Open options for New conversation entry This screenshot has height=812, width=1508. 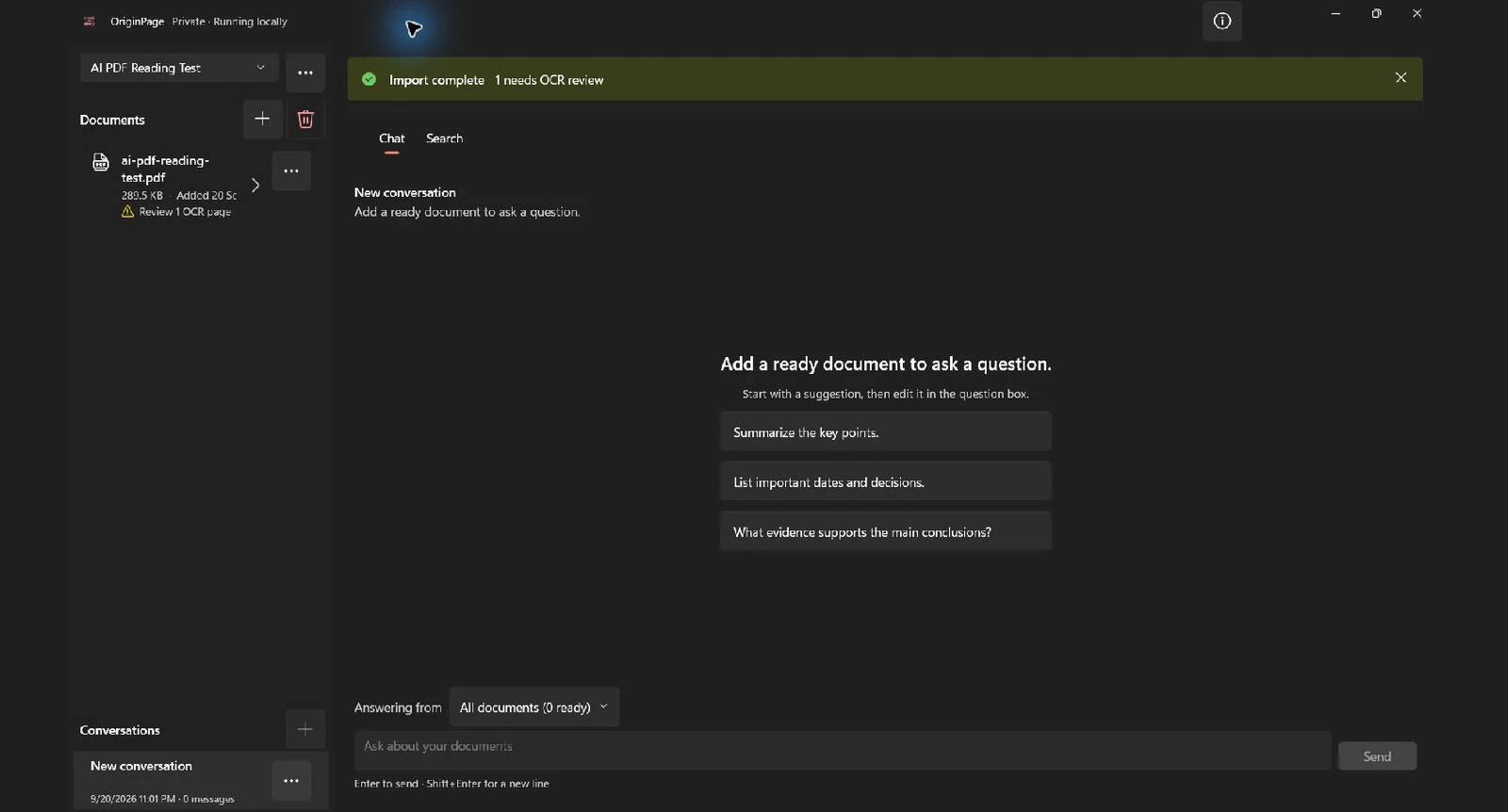click(x=291, y=781)
